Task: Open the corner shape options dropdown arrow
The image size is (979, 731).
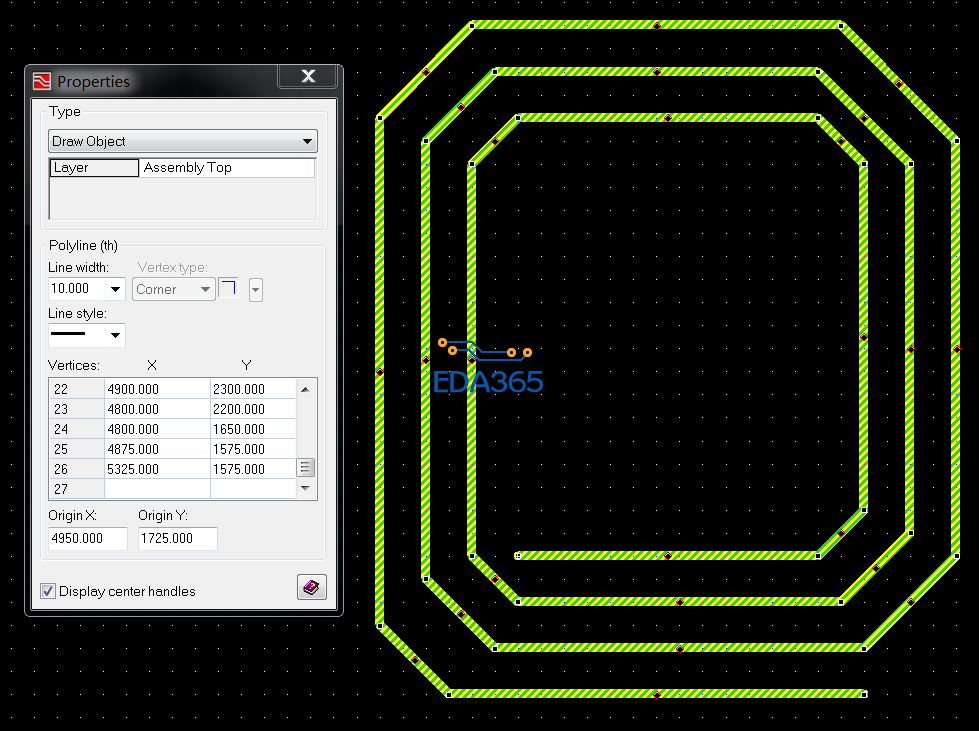Action: click(255, 290)
